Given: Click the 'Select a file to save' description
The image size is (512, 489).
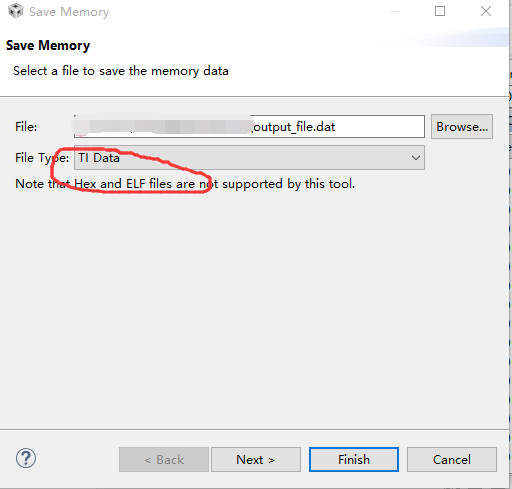Looking at the screenshot, I should point(121,71).
